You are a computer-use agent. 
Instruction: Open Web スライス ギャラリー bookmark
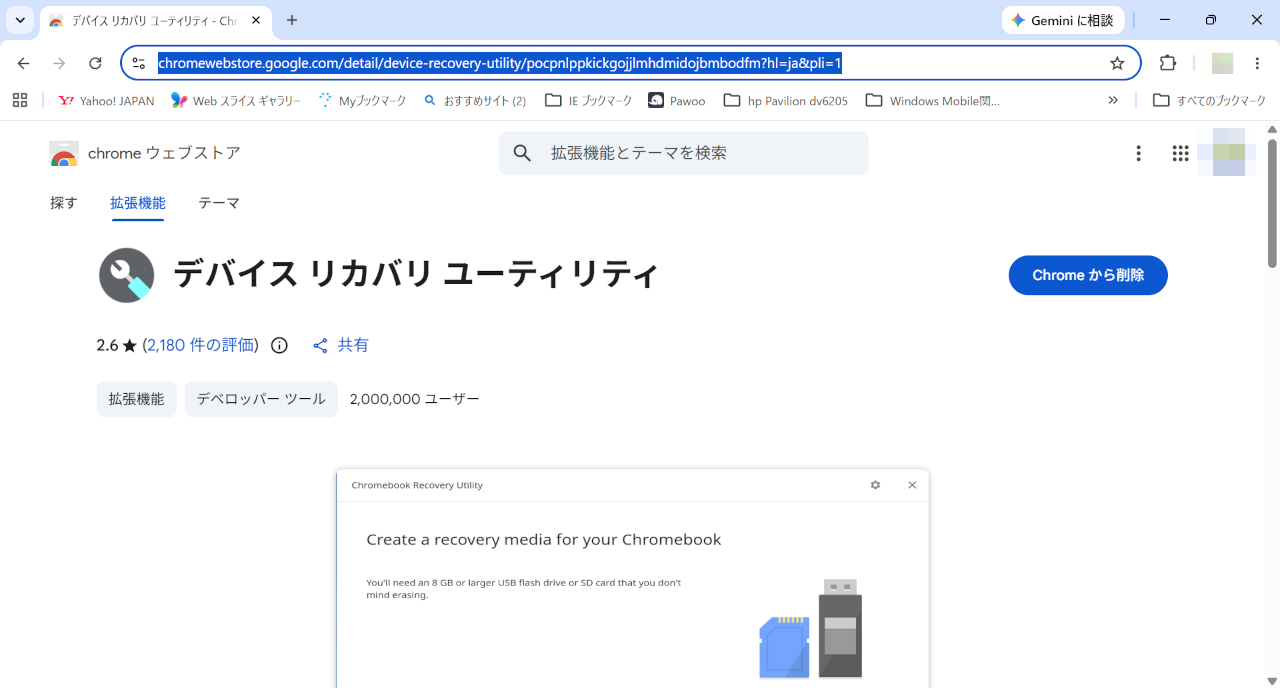click(236, 100)
